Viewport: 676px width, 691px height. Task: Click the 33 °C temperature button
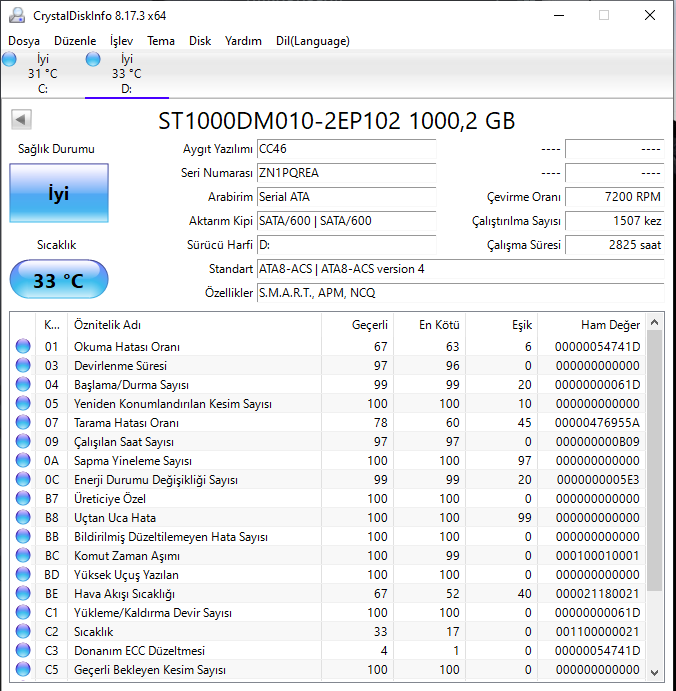[x=59, y=279]
